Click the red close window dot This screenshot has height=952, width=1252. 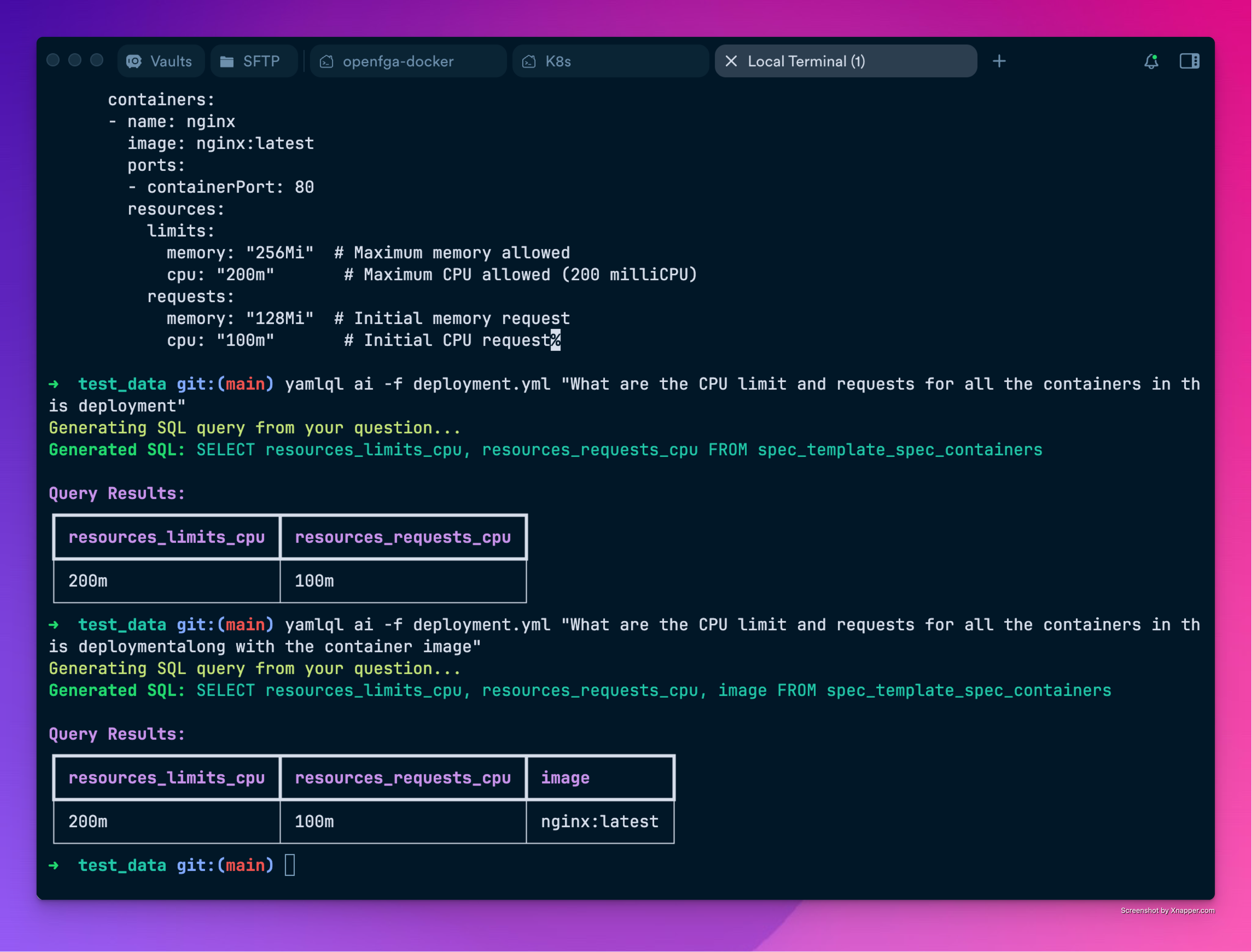coord(53,60)
